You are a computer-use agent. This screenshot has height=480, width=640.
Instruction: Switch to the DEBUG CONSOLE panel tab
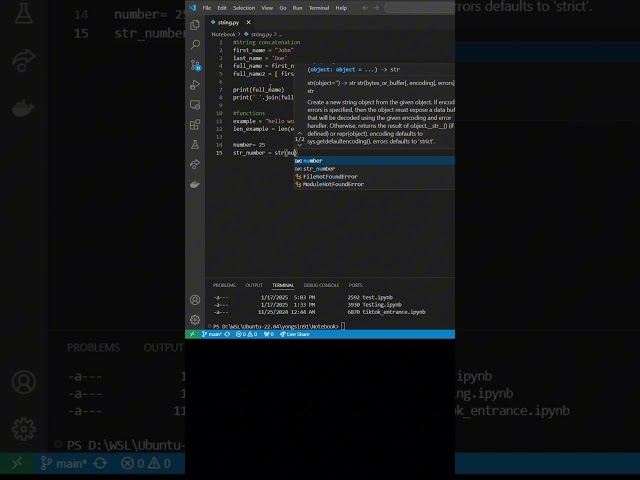(x=321, y=285)
